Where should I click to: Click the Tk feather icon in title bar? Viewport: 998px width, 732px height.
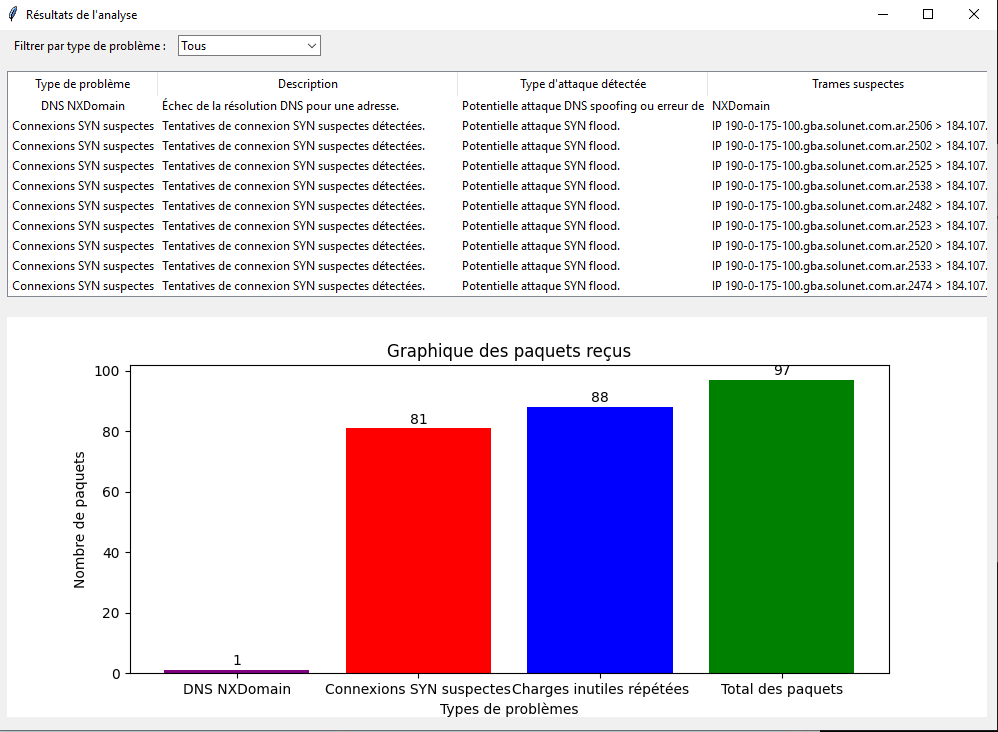pos(13,14)
